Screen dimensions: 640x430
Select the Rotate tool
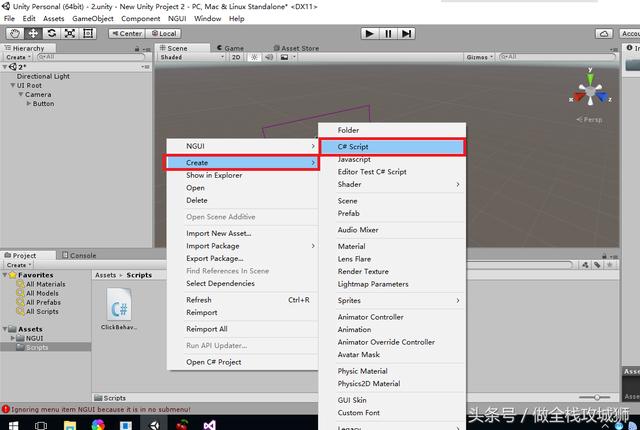click(x=51, y=33)
